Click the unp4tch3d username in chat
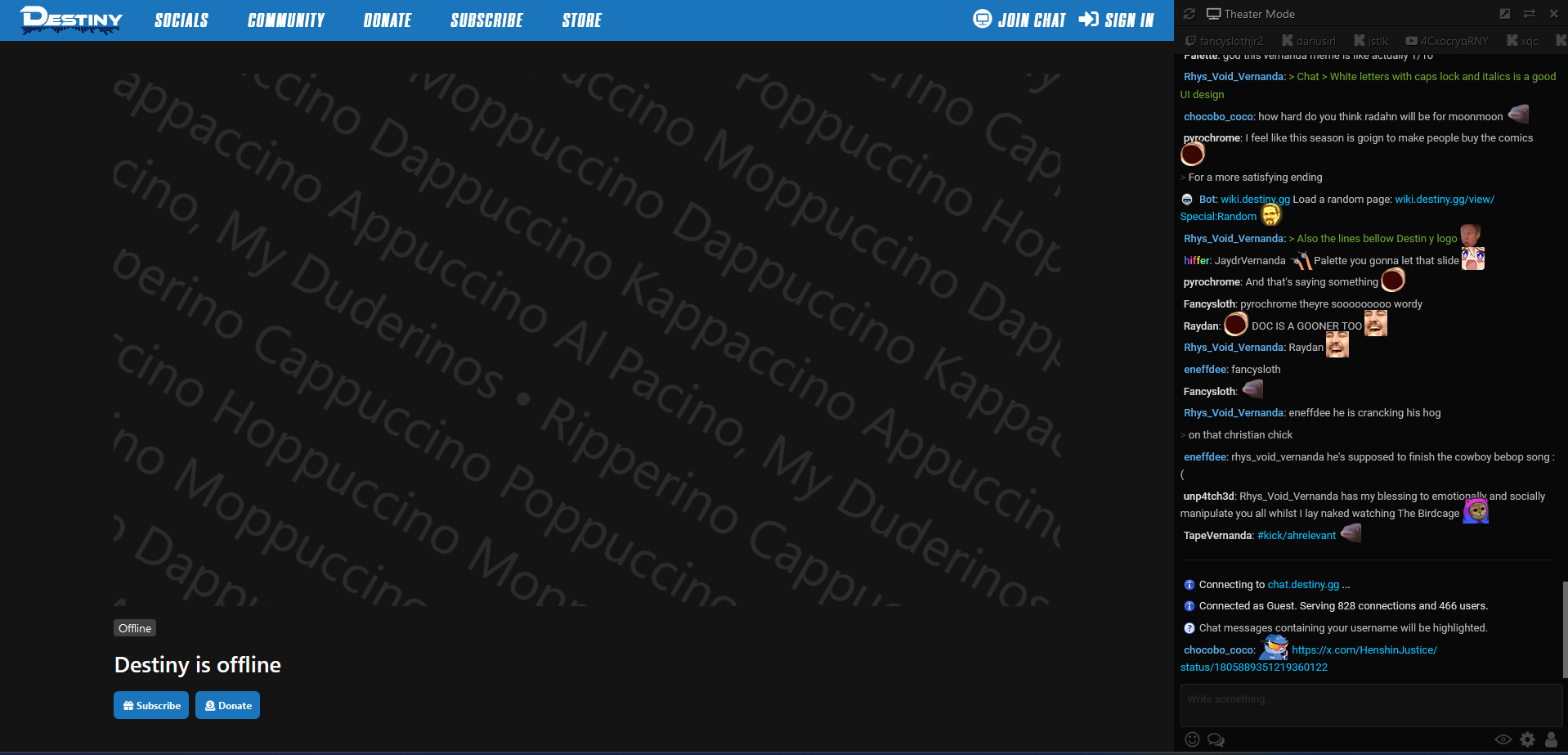Viewport: 1568px width, 755px height. (1208, 497)
